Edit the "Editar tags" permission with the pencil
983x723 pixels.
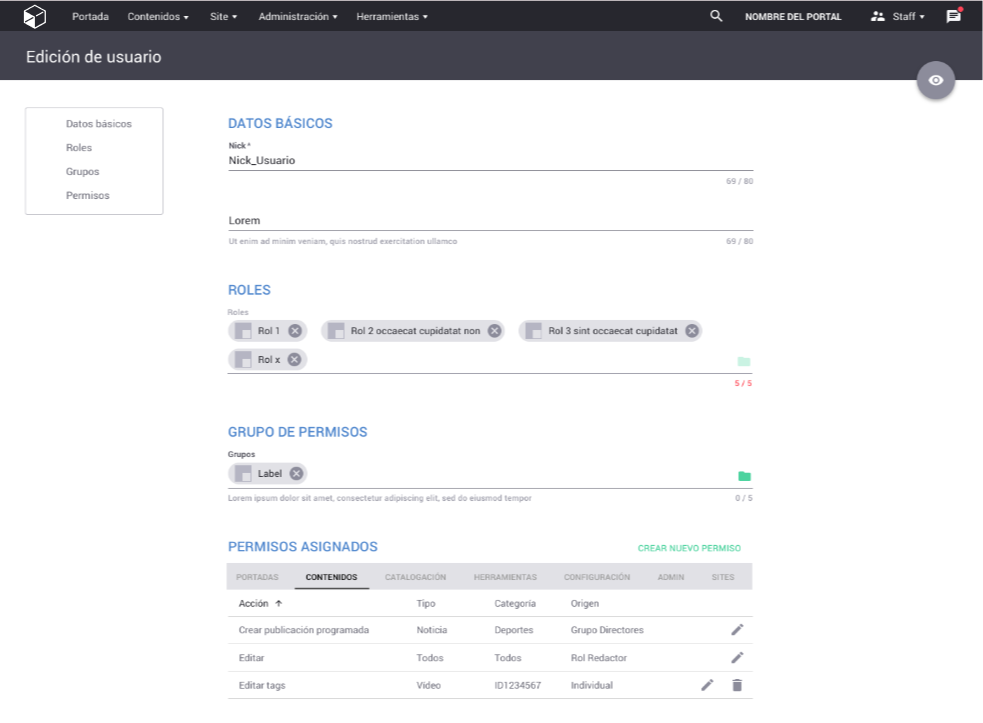[x=707, y=685]
